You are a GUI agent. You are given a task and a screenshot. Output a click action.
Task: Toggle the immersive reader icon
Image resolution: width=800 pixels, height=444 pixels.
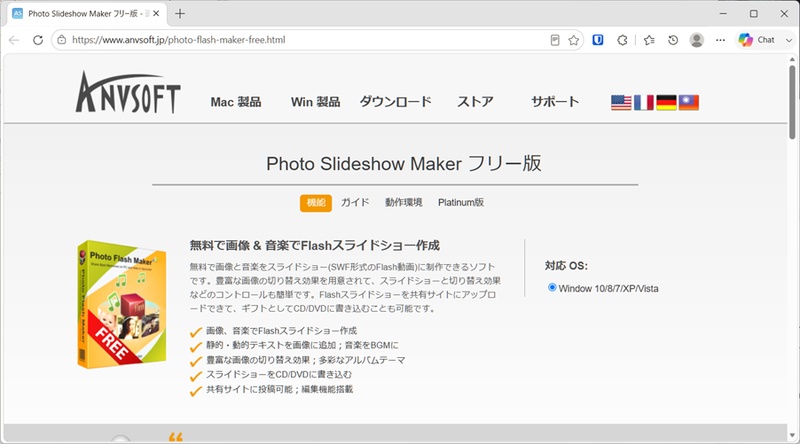point(555,40)
